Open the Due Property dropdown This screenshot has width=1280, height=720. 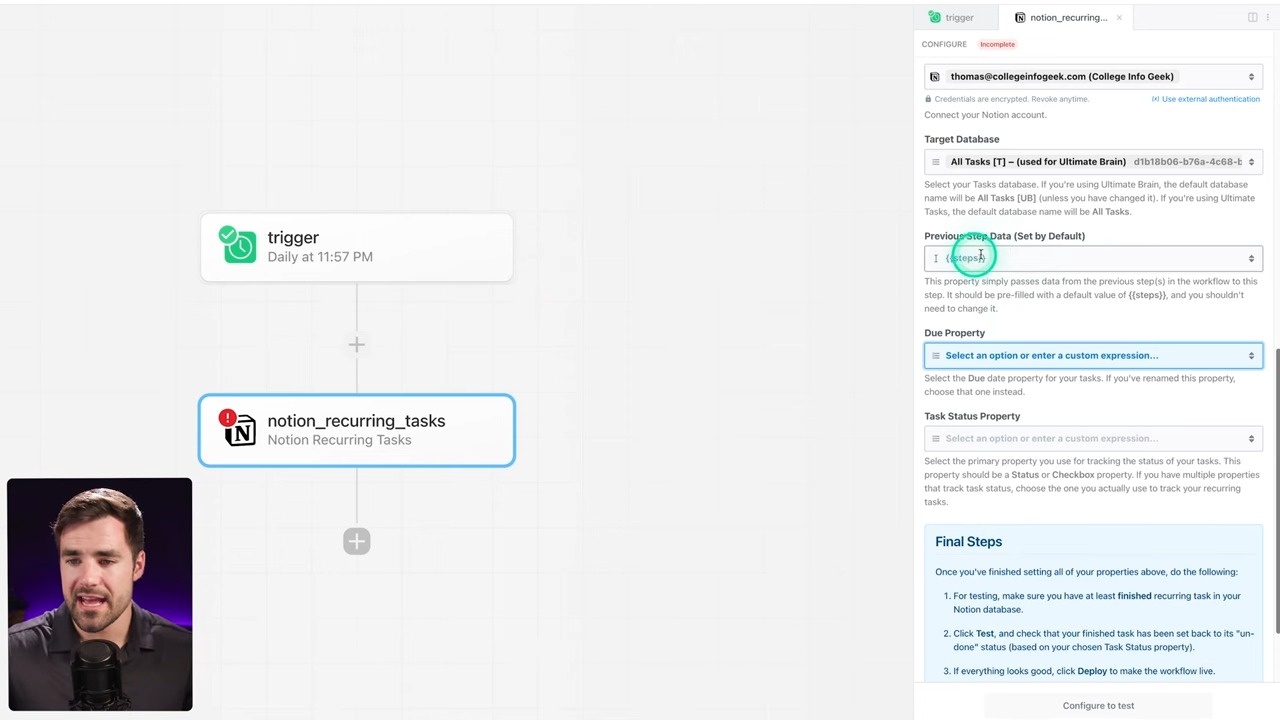(1093, 355)
